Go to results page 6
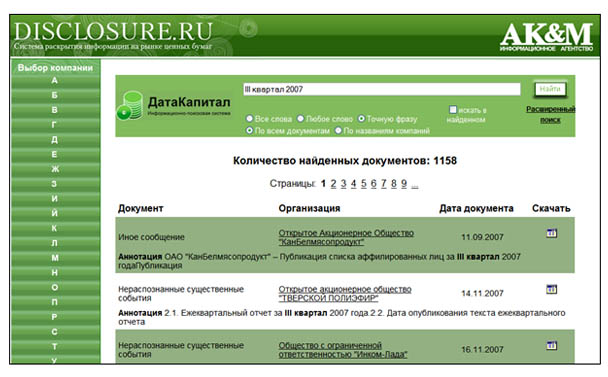This screenshot has height=377, width=608. (x=374, y=183)
